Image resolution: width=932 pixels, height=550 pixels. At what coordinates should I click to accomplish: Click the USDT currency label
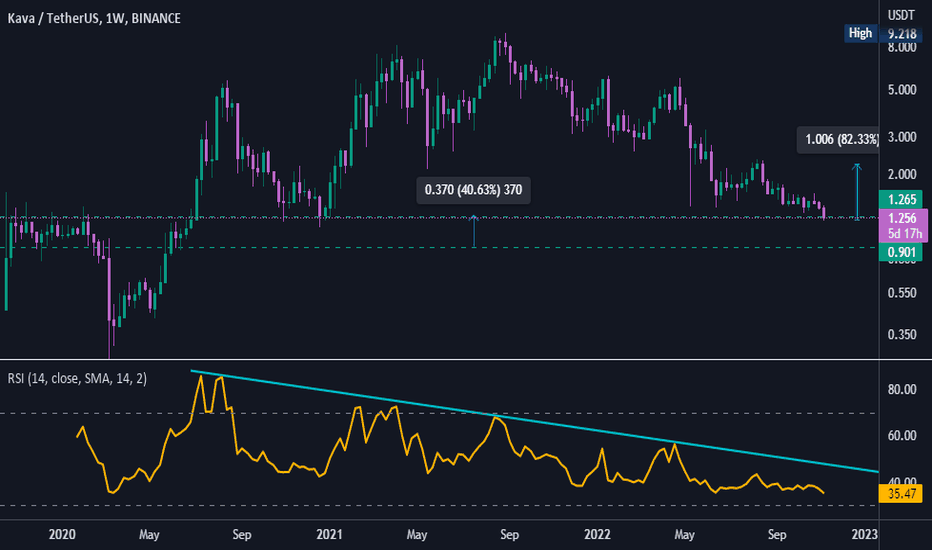[901, 15]
